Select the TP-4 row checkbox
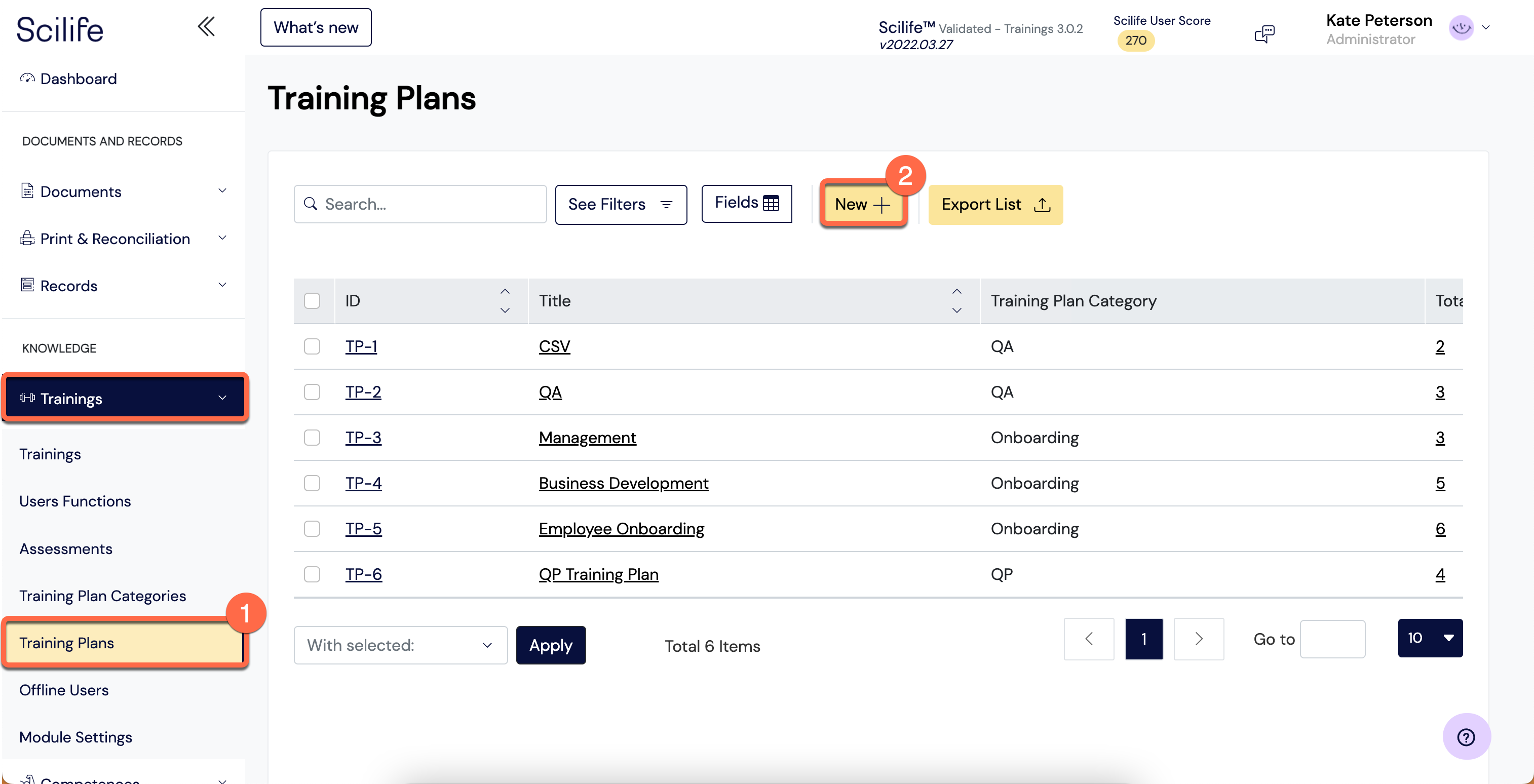Viewport: 1534px width, 784px height. tap(312, 483)
